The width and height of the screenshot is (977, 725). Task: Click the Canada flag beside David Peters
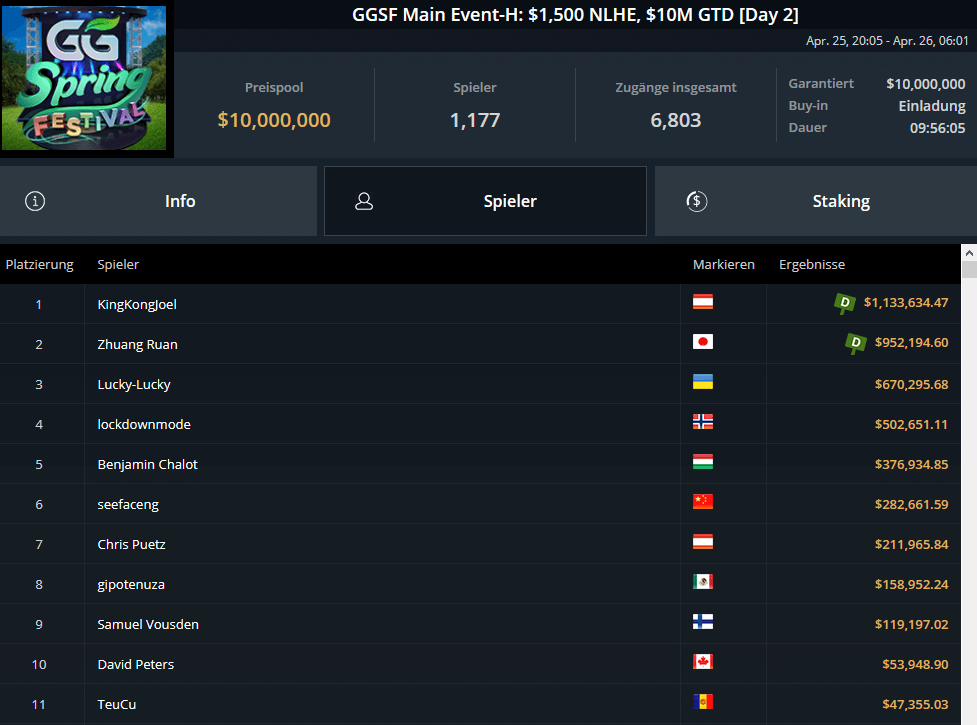(703, 663)
